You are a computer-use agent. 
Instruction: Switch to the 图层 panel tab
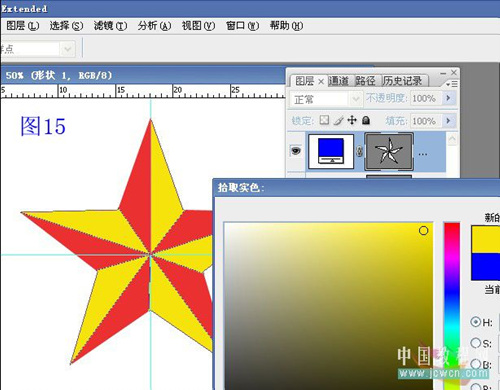click(x=304, y=81)
